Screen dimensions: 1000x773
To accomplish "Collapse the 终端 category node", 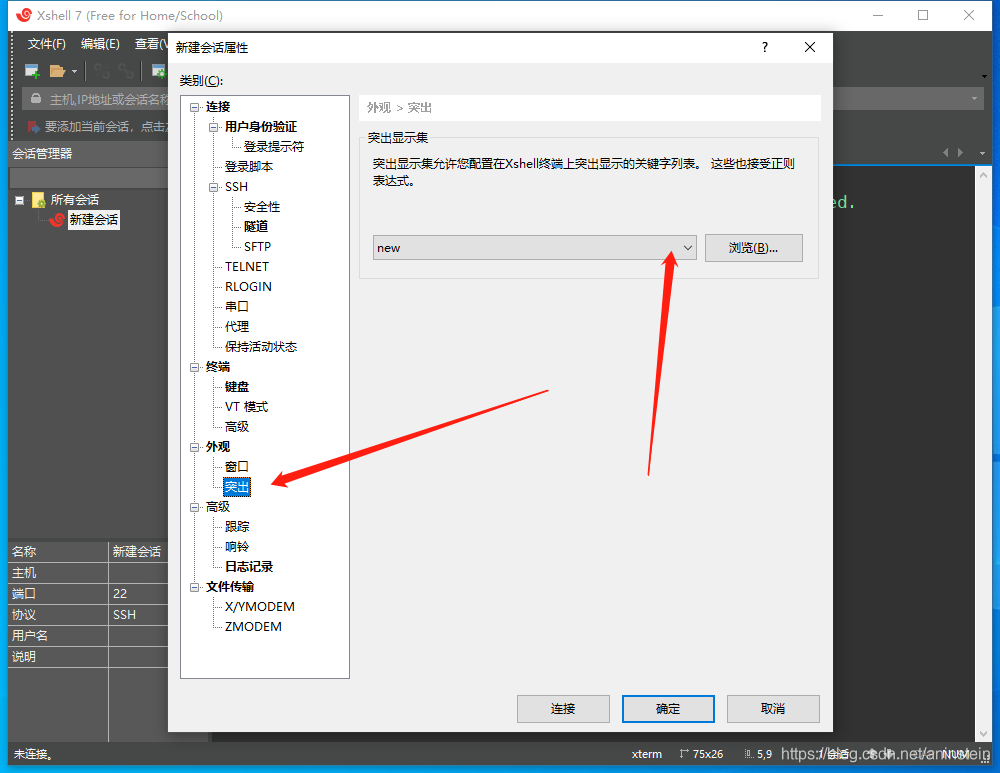I will point(195,367).
